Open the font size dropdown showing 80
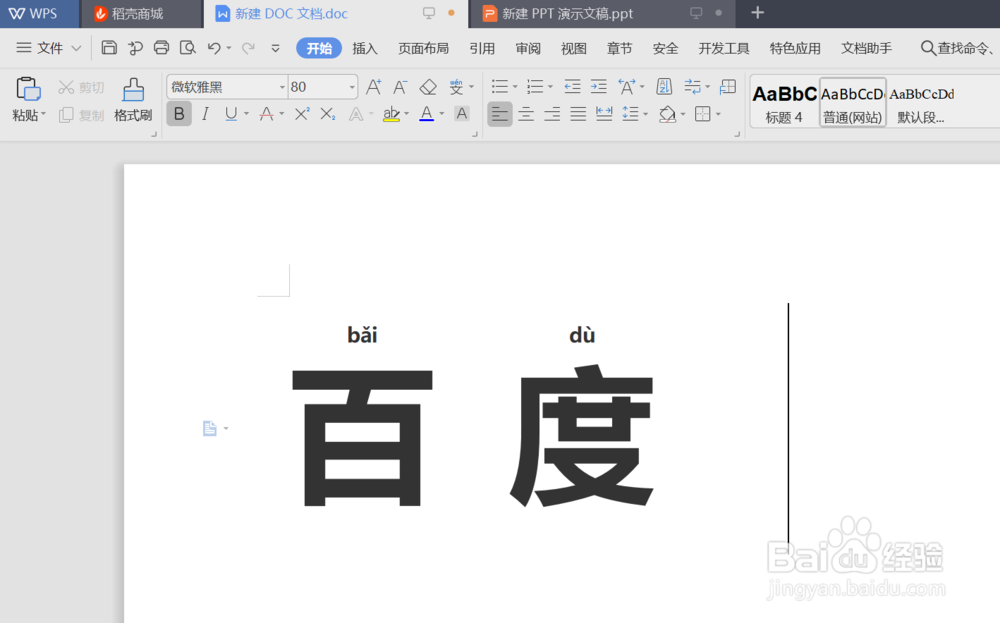Image resolution: width=1000 pixels, height=623 pixels. click(351, 87)
